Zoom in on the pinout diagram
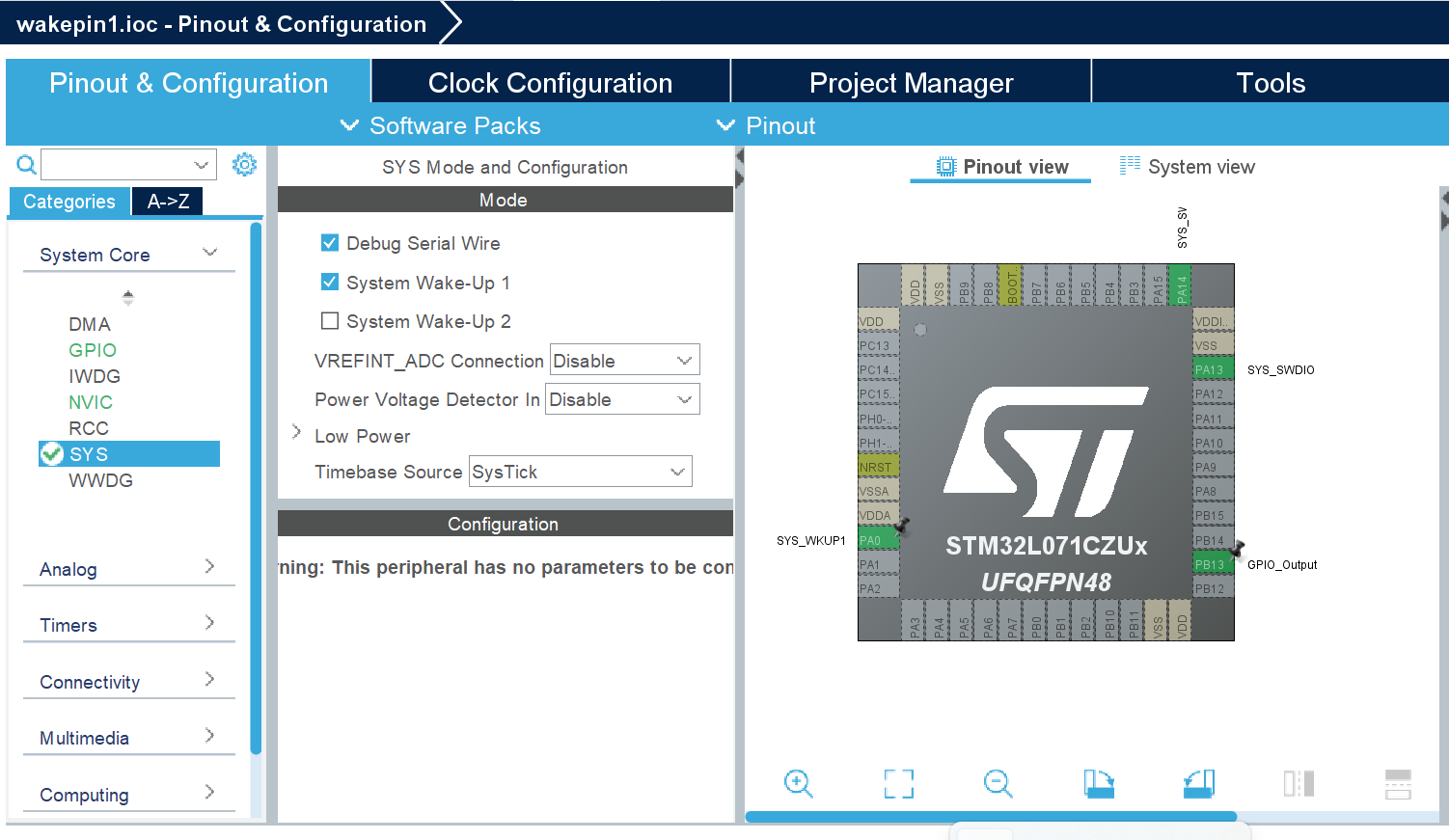This screenshot has width=1449, height=840. click(799, 784)
